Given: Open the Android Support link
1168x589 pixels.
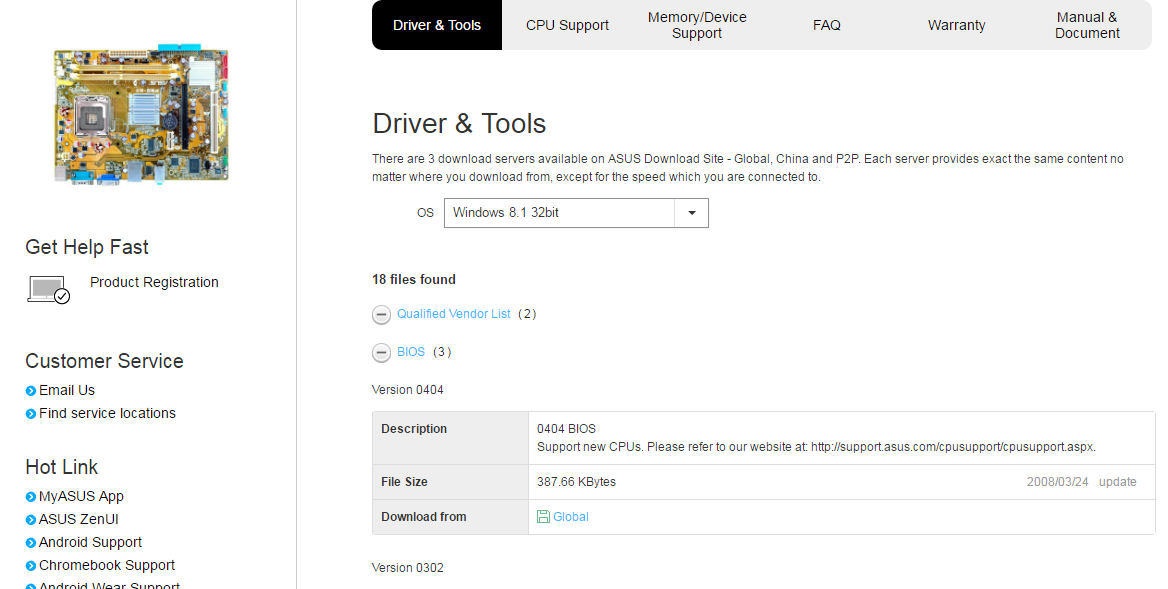Looking at the screenshot, I should pos(90,543).
